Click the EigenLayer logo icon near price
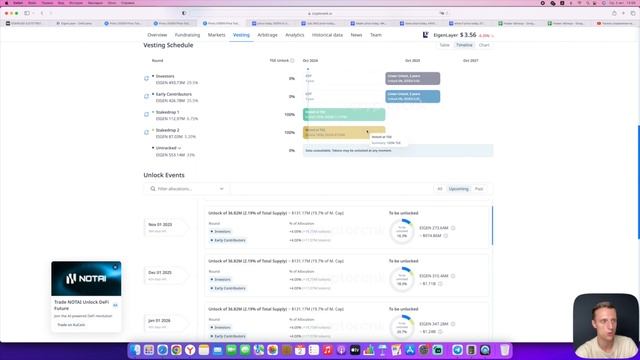 click(425, 35)
